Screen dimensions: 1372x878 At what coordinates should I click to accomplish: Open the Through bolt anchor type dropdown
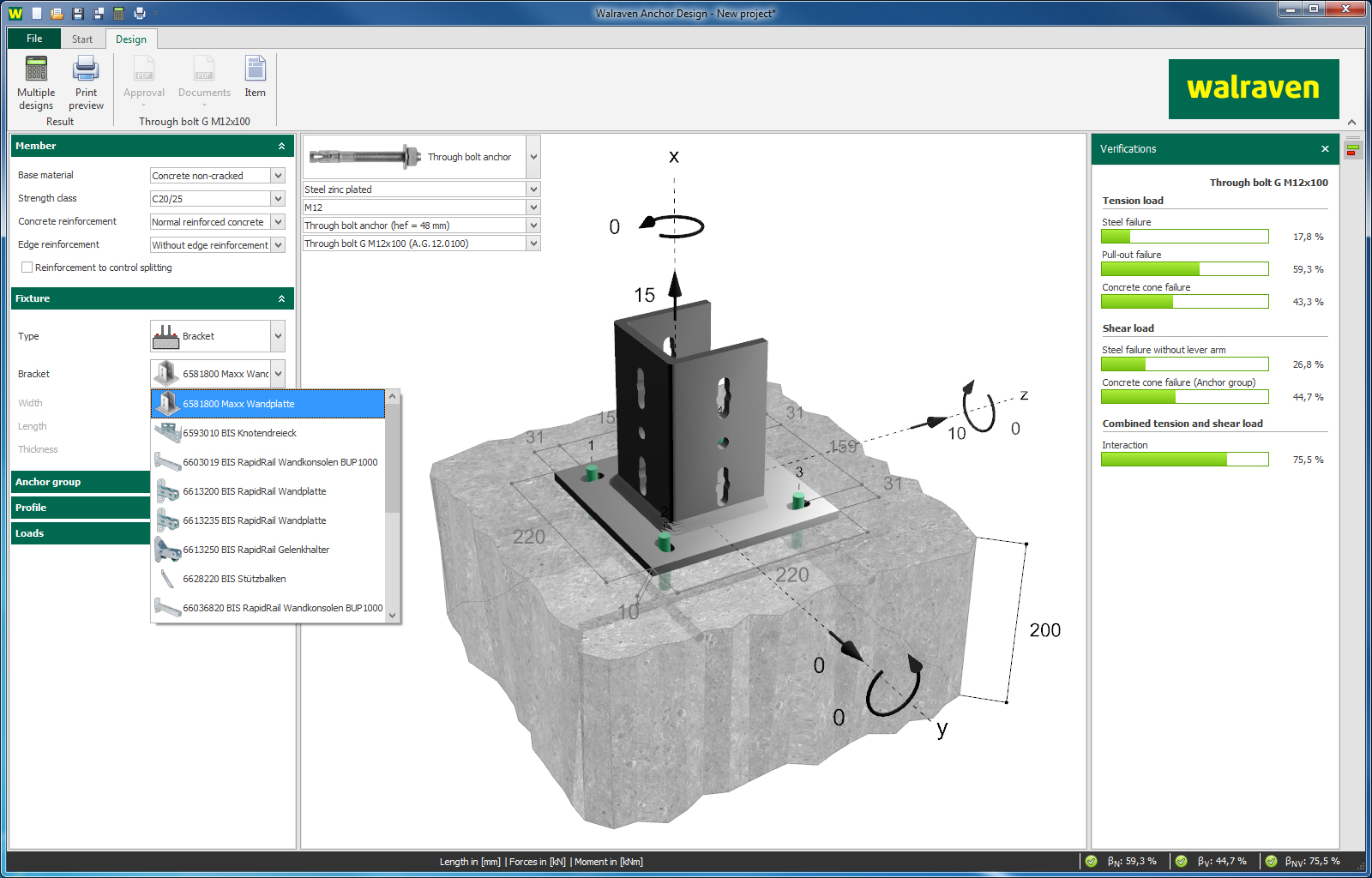click(x=533, y=157)
